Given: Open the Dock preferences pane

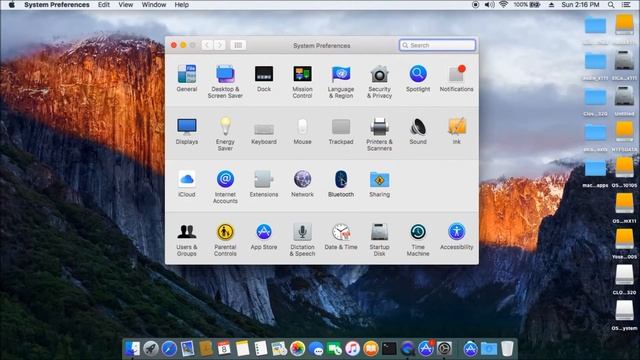Looking at the screenshot, I should (264, 79).
